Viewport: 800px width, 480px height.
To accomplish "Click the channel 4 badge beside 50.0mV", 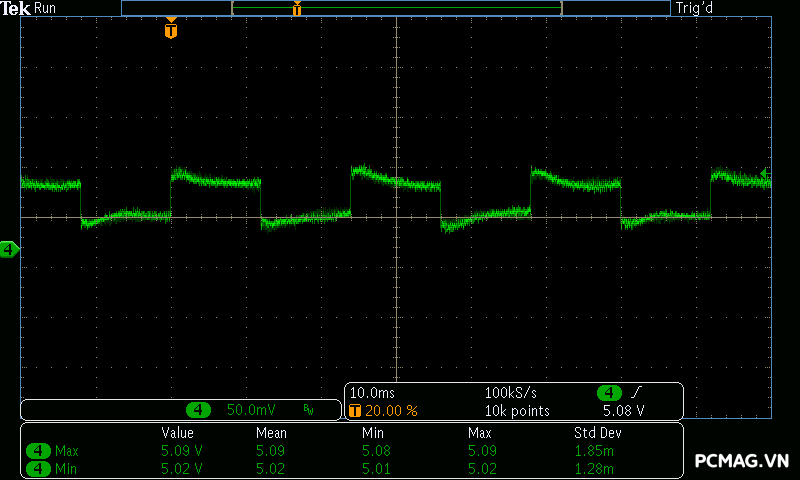I will 200,410.
